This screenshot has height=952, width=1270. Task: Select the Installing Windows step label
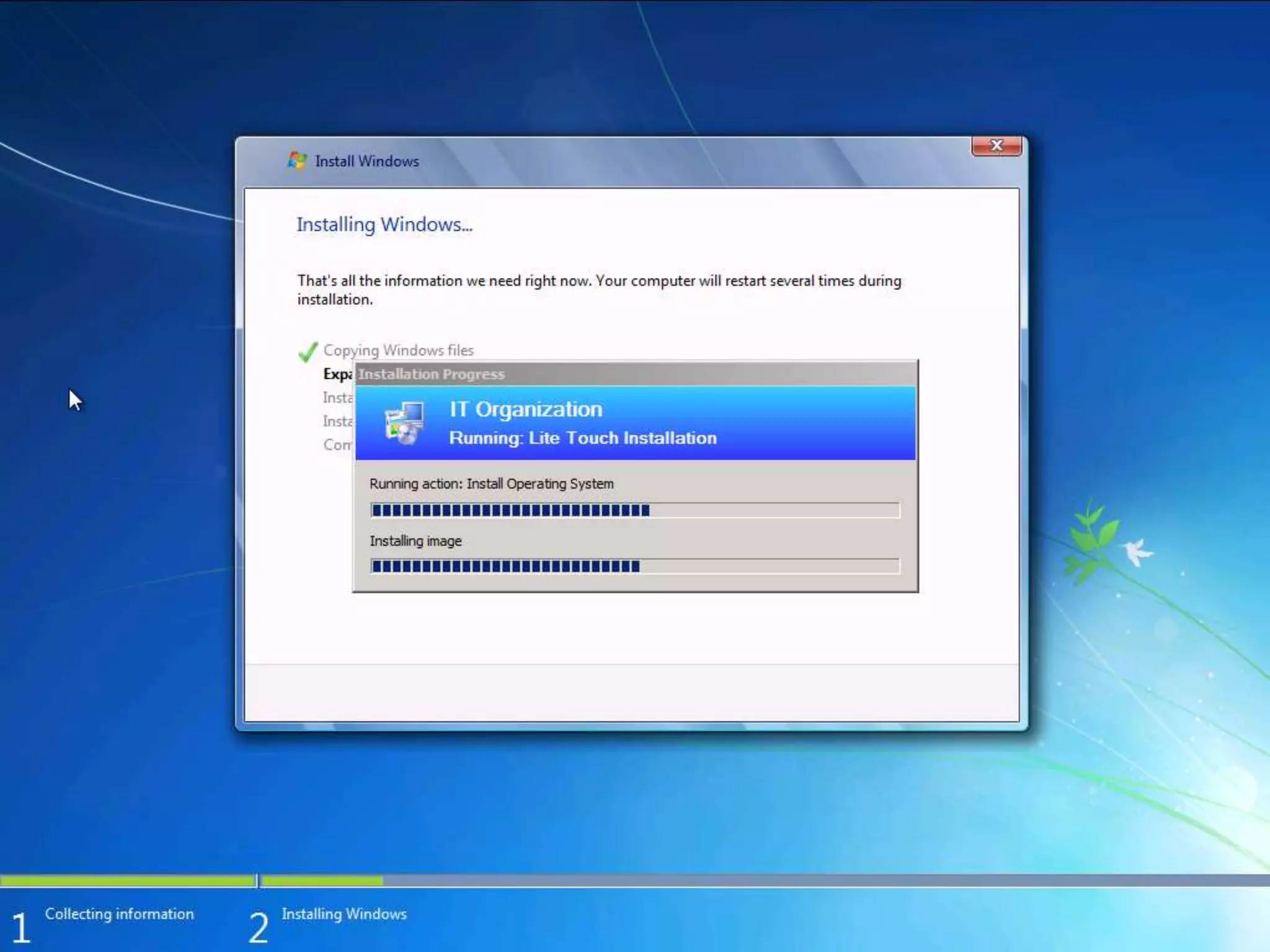point(344,914)
